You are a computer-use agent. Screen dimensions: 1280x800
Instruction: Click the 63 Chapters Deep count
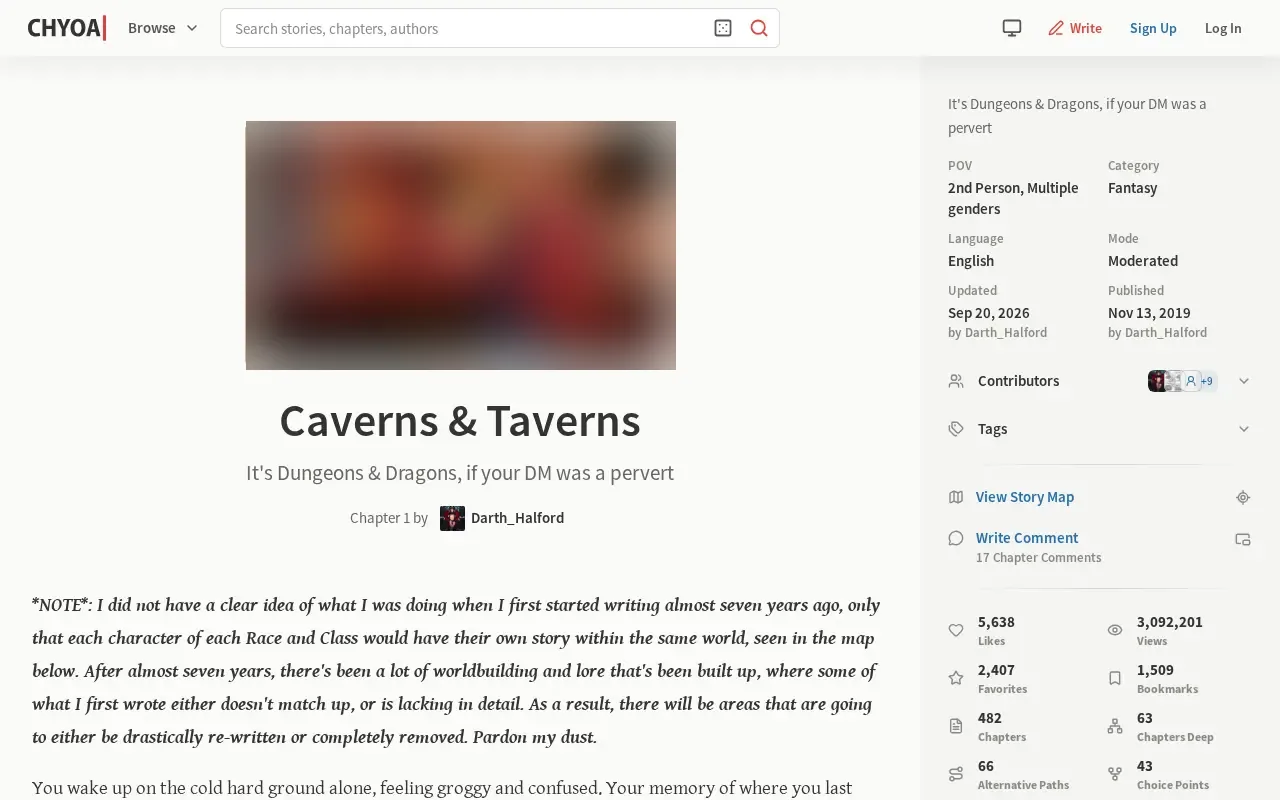tap(1145, 718)
